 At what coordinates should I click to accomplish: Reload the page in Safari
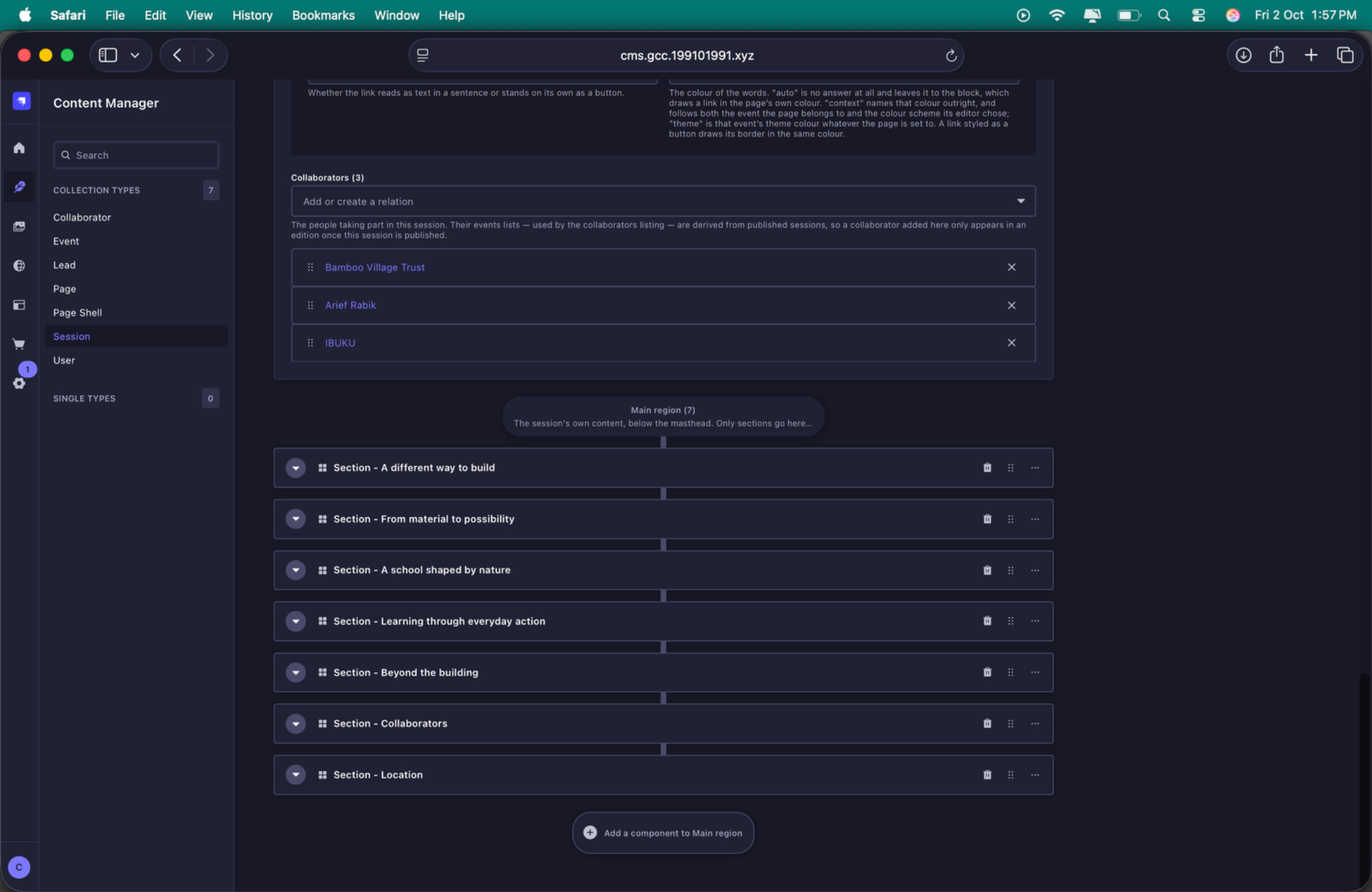click(x=950, y=56)
